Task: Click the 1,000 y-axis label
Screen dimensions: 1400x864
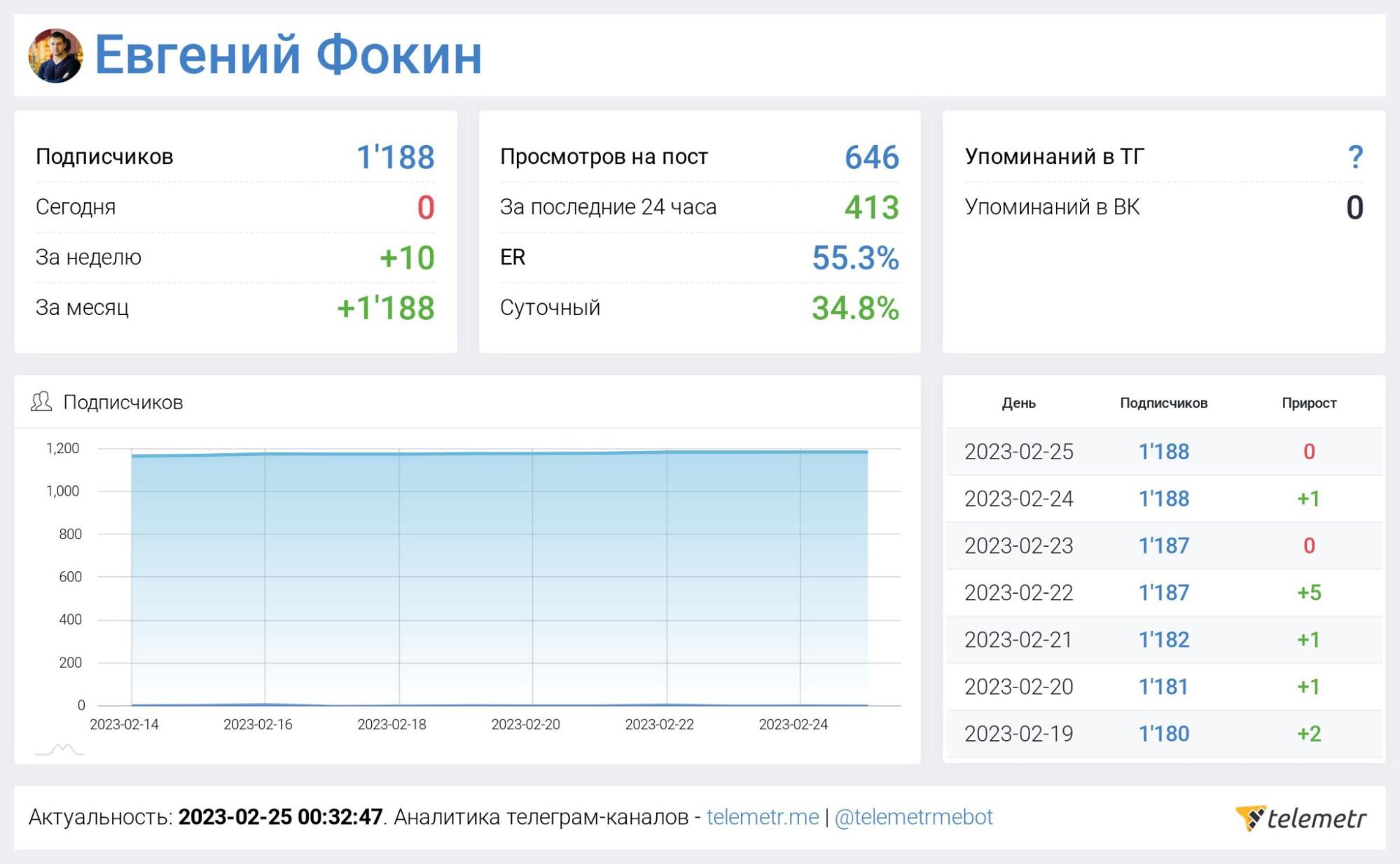Action: [63, 491]
